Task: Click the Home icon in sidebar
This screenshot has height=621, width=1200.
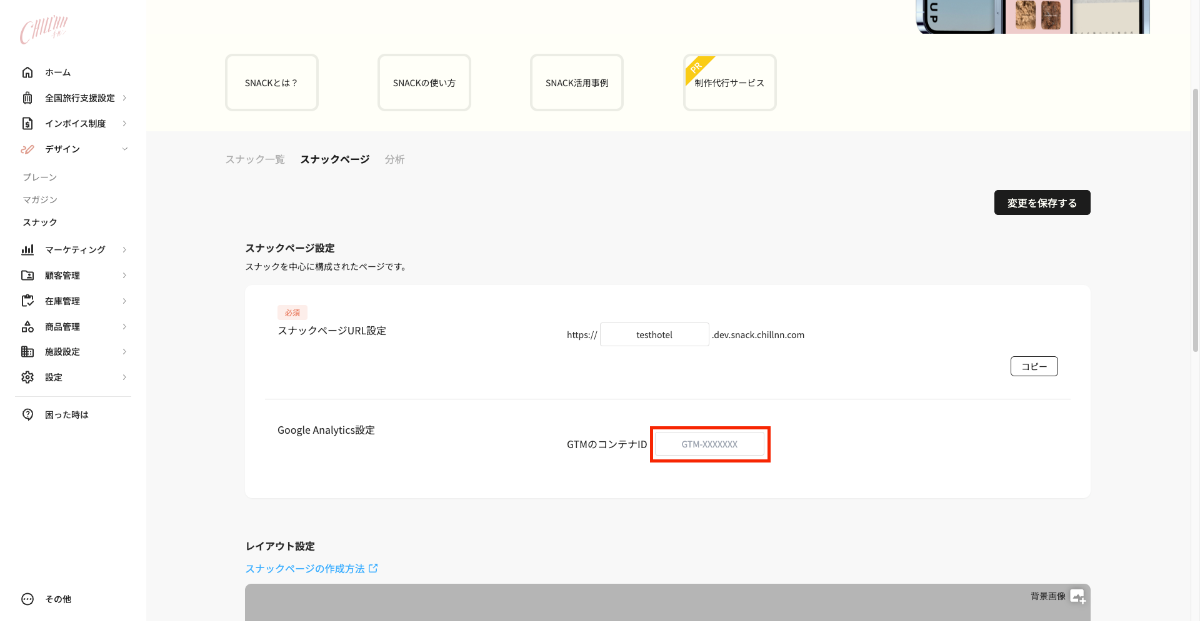Action: pos(28,72)
